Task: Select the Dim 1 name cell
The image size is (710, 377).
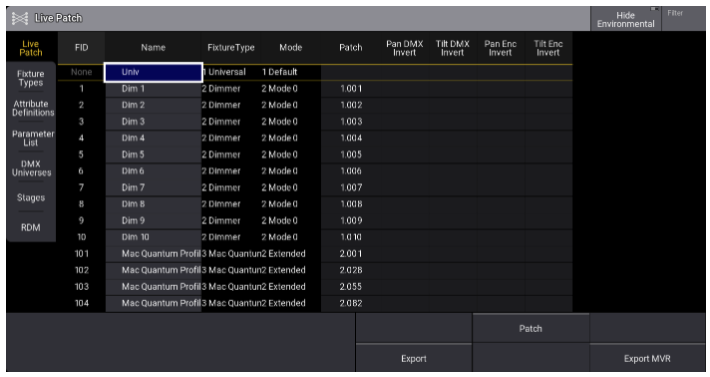Action: click(154, 89)
